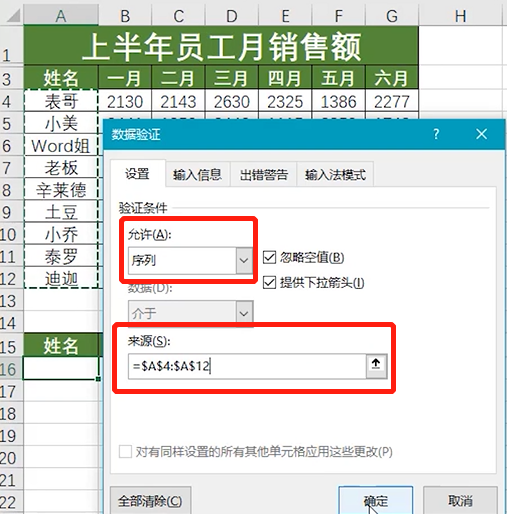The width and height of the screenshot is (507, 514).
Task: Click the cell containing 土豆
Action: click(61, 212)
